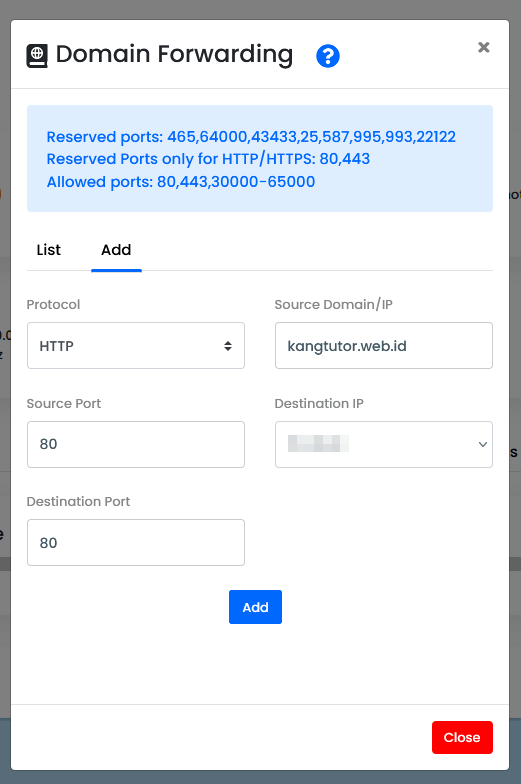
Task: Click the red Close button
Action: 462,738
